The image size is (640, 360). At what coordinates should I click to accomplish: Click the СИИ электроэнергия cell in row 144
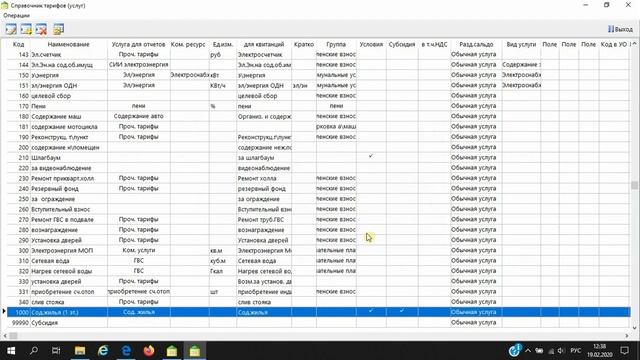coord(138,64)
